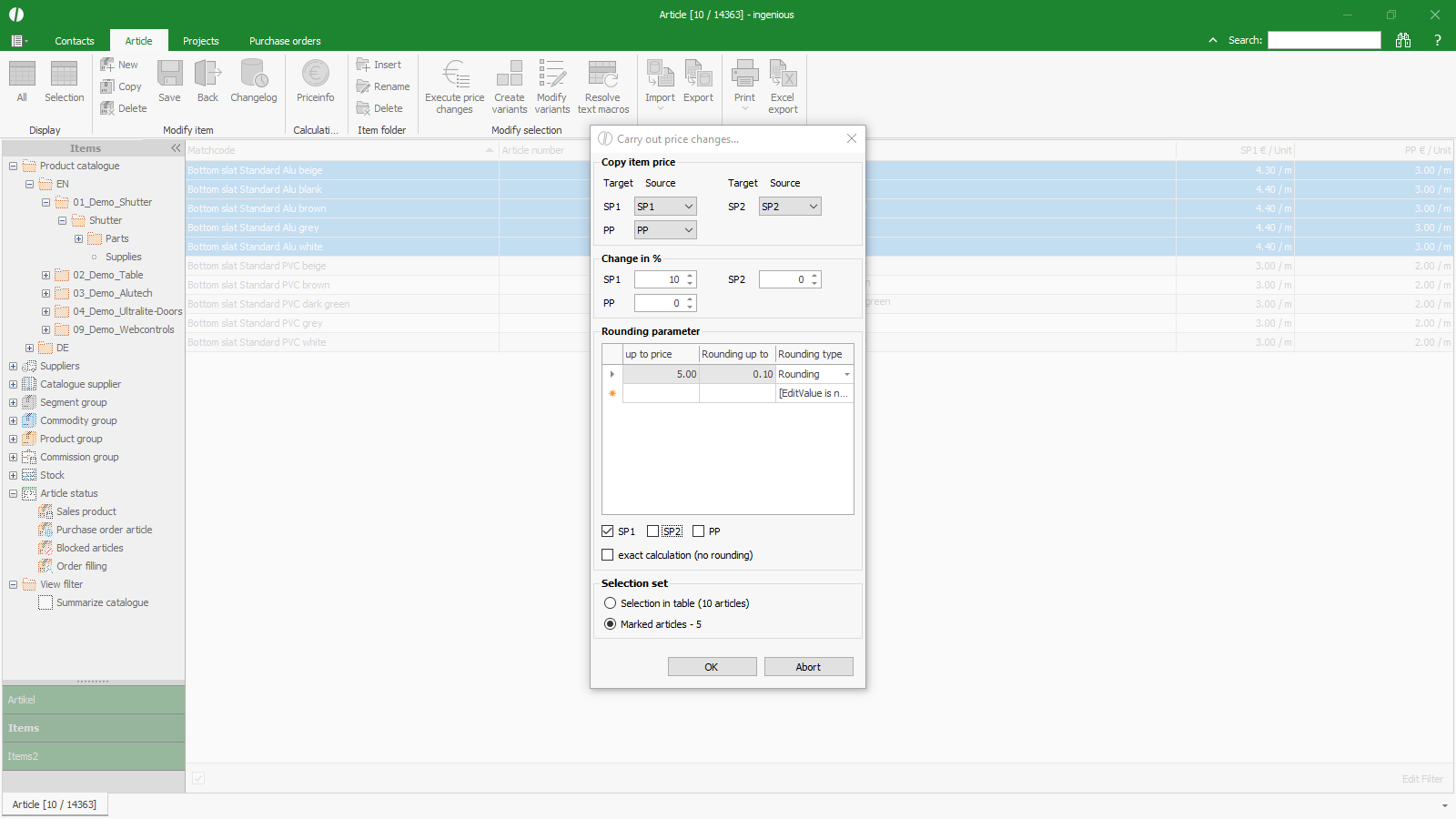
Task: Click the binoculars search icon
Action: [1403, 40]
